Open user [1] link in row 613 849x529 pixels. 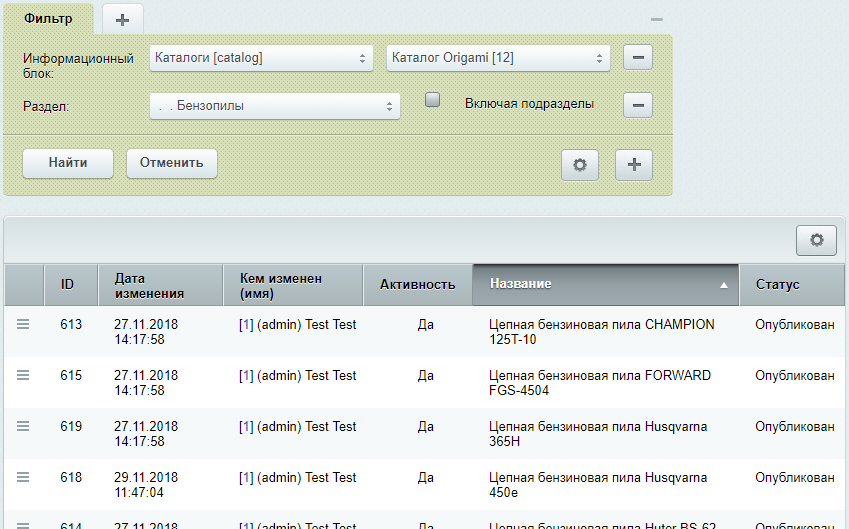coord(246,324)
